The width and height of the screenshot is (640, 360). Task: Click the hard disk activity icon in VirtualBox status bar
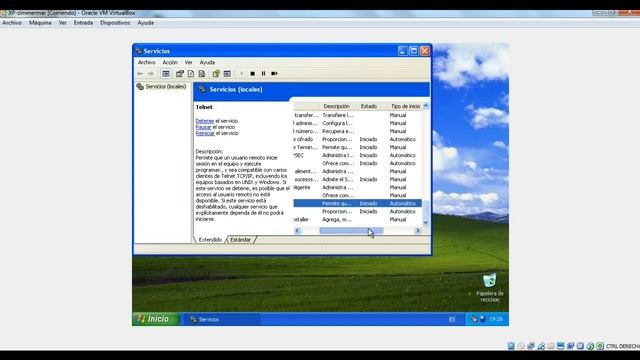coord(511,346)
